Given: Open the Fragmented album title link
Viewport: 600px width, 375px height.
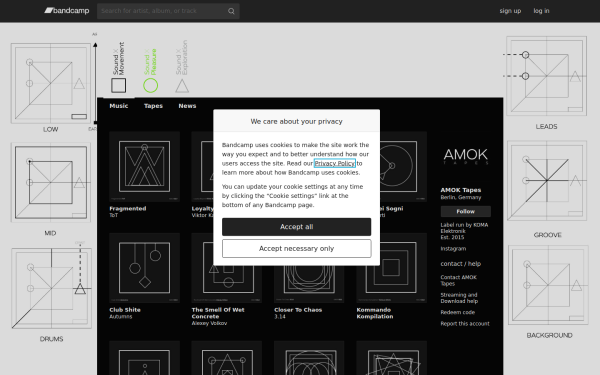Looking at the screenshot, I should pos(128,209).
